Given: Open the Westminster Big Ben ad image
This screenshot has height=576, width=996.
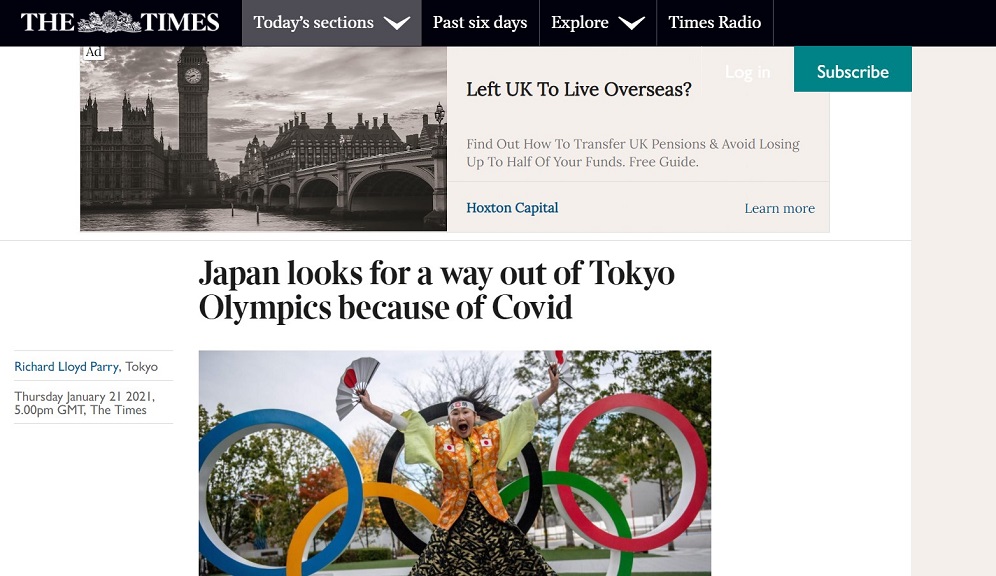Looking at the screenshot, I should pos(264,138).
